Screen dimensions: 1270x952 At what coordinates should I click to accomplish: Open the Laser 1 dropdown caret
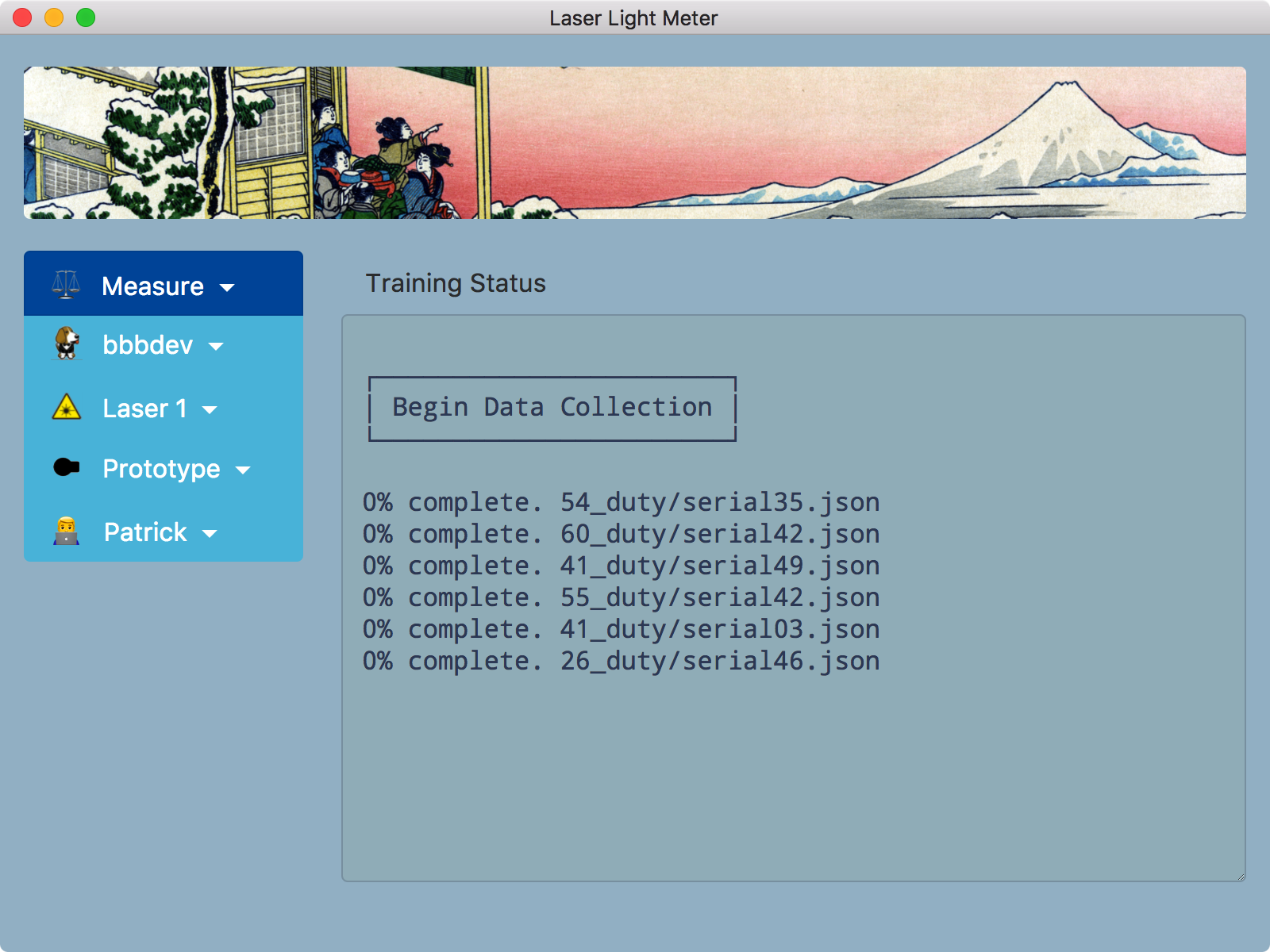click(210, 410)
